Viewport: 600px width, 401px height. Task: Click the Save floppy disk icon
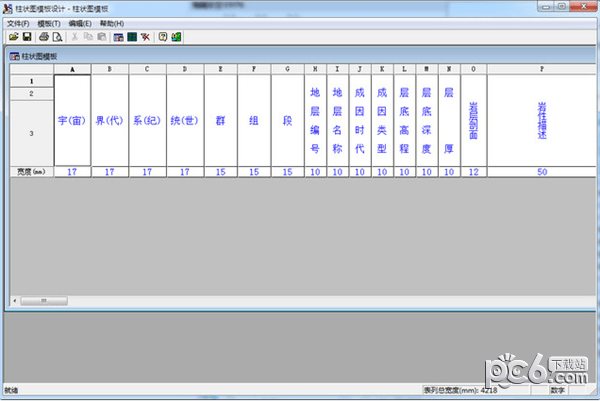[27, 37]
